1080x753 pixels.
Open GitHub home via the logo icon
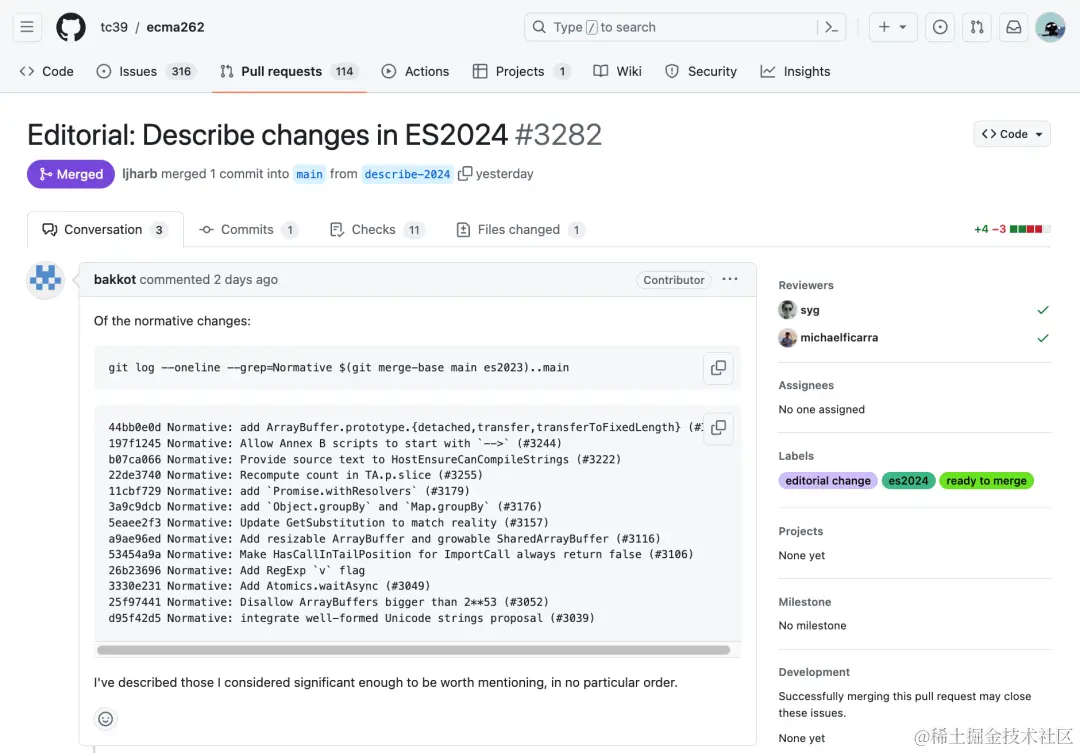[x=70, y=27]
